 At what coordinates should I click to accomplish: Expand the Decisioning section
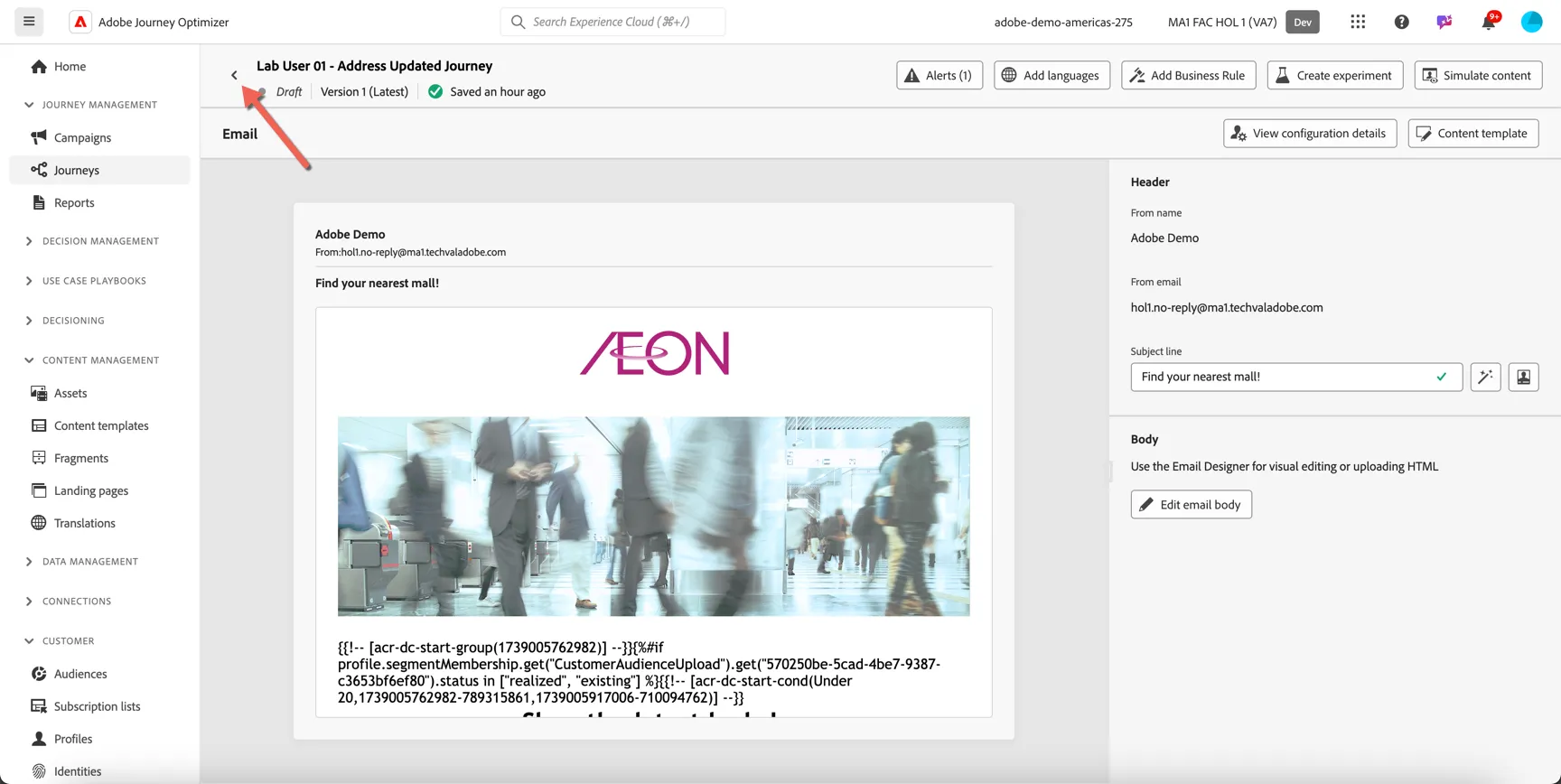(x=64, y=321)
